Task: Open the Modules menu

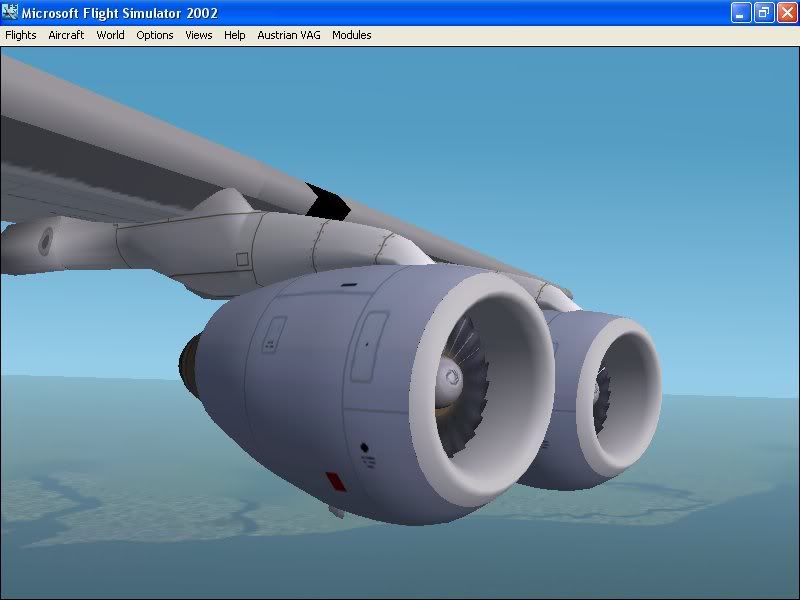Action: point(352,35)
